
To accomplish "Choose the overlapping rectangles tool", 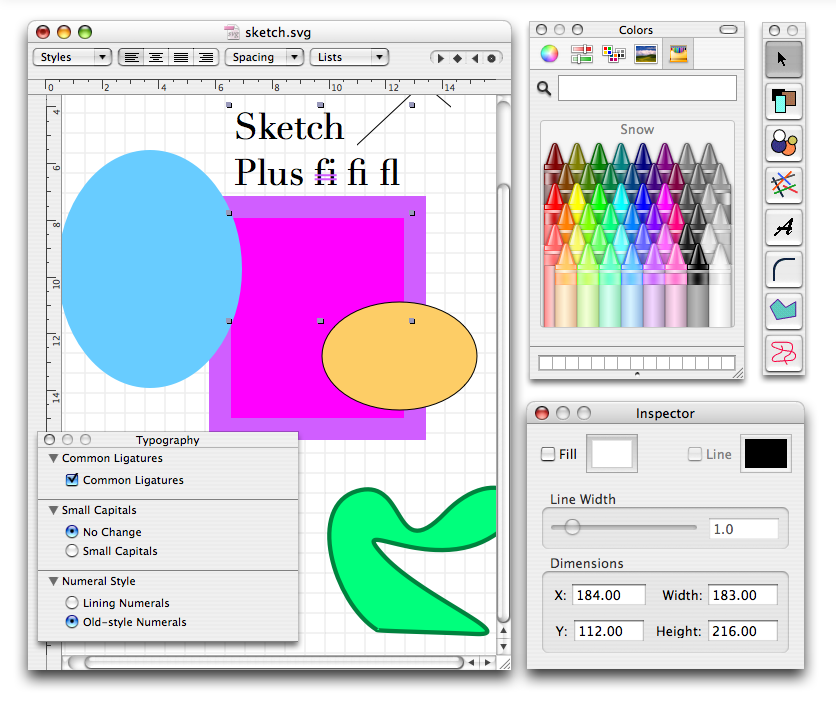I will tap(783, 101).
